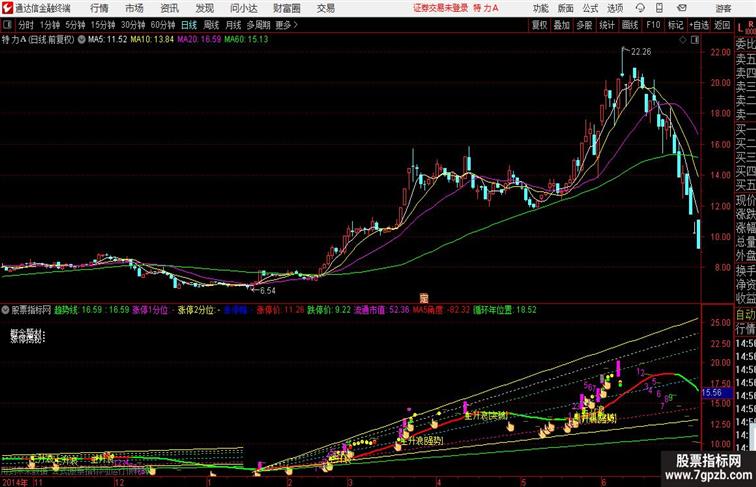This screenshot has width=756, height=487.
Task: Open the 交易 menu
Action: tap(326, 8)
